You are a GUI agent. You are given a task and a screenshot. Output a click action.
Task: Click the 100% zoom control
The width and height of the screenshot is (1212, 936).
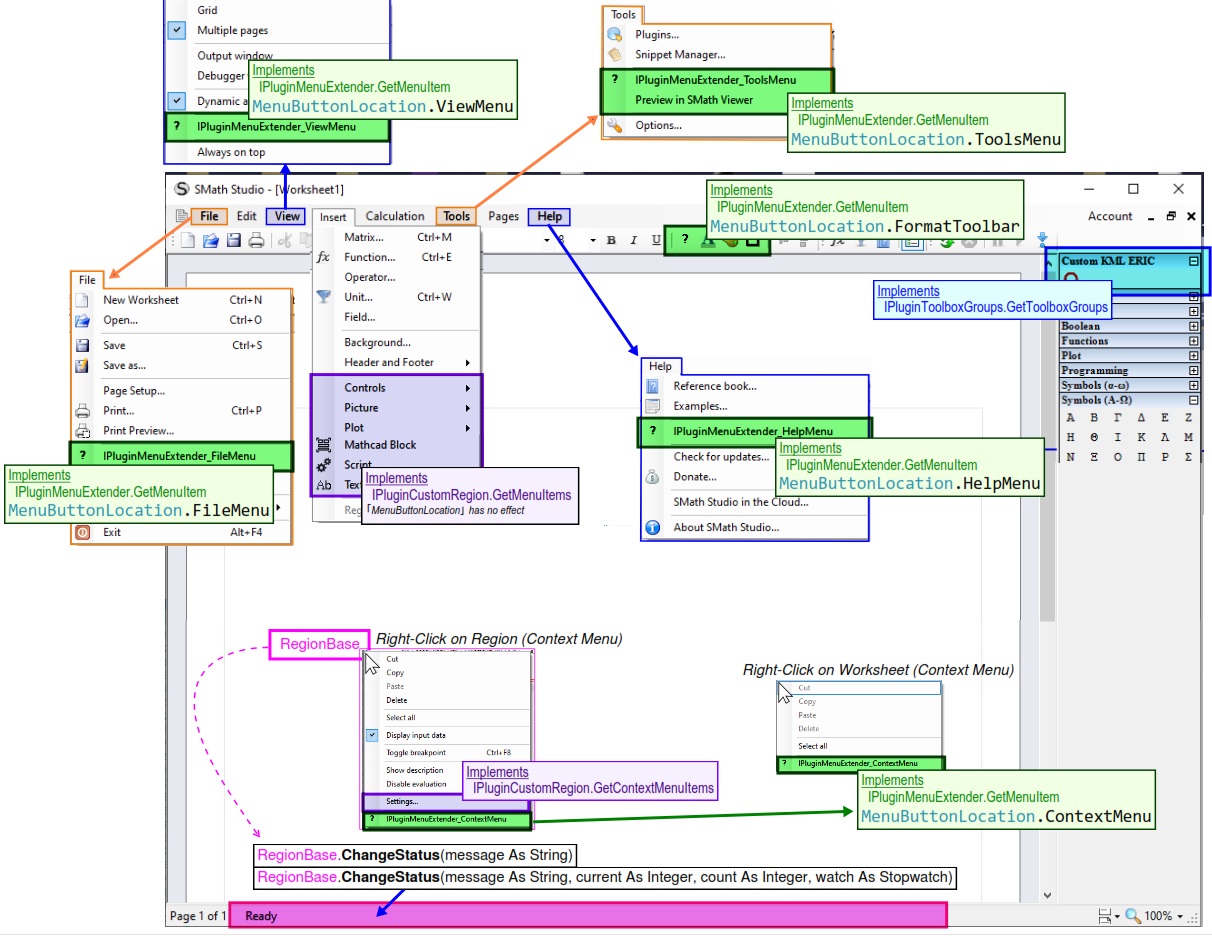pyautogui.click(x=1158, y=915)
